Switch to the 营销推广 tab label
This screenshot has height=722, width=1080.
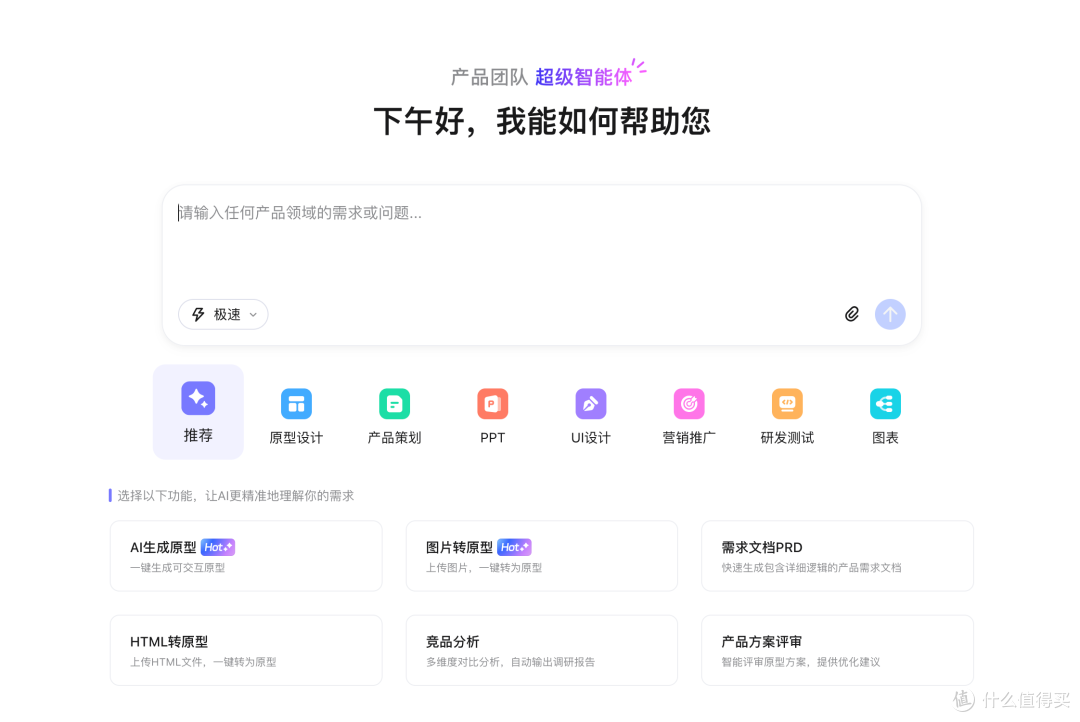(x=689, y=437)
